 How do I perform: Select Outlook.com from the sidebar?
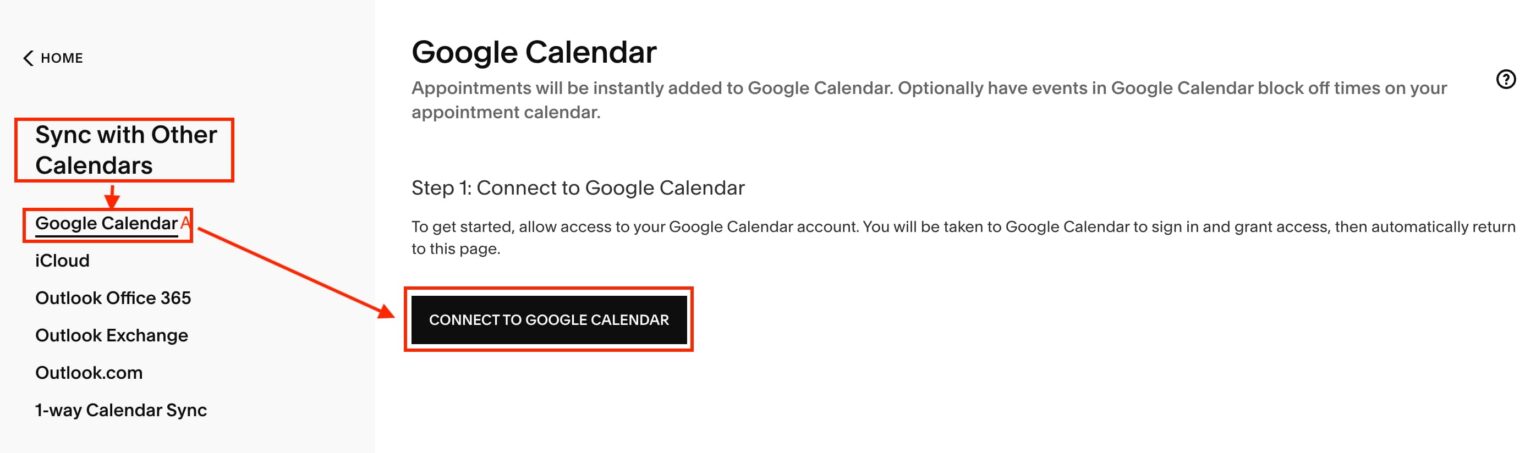tap(89, 373)
